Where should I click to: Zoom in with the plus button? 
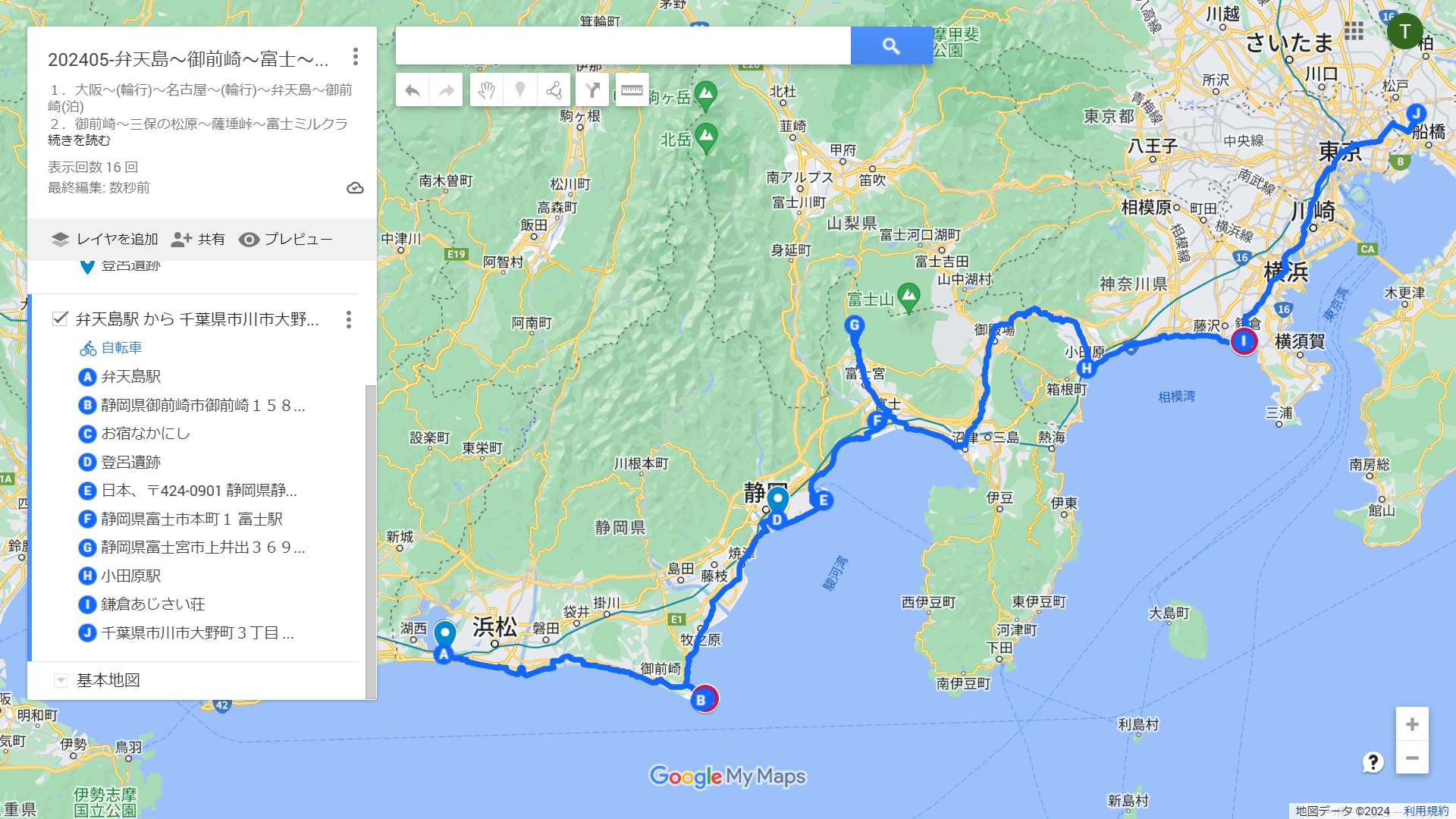tap(1412, 724)
